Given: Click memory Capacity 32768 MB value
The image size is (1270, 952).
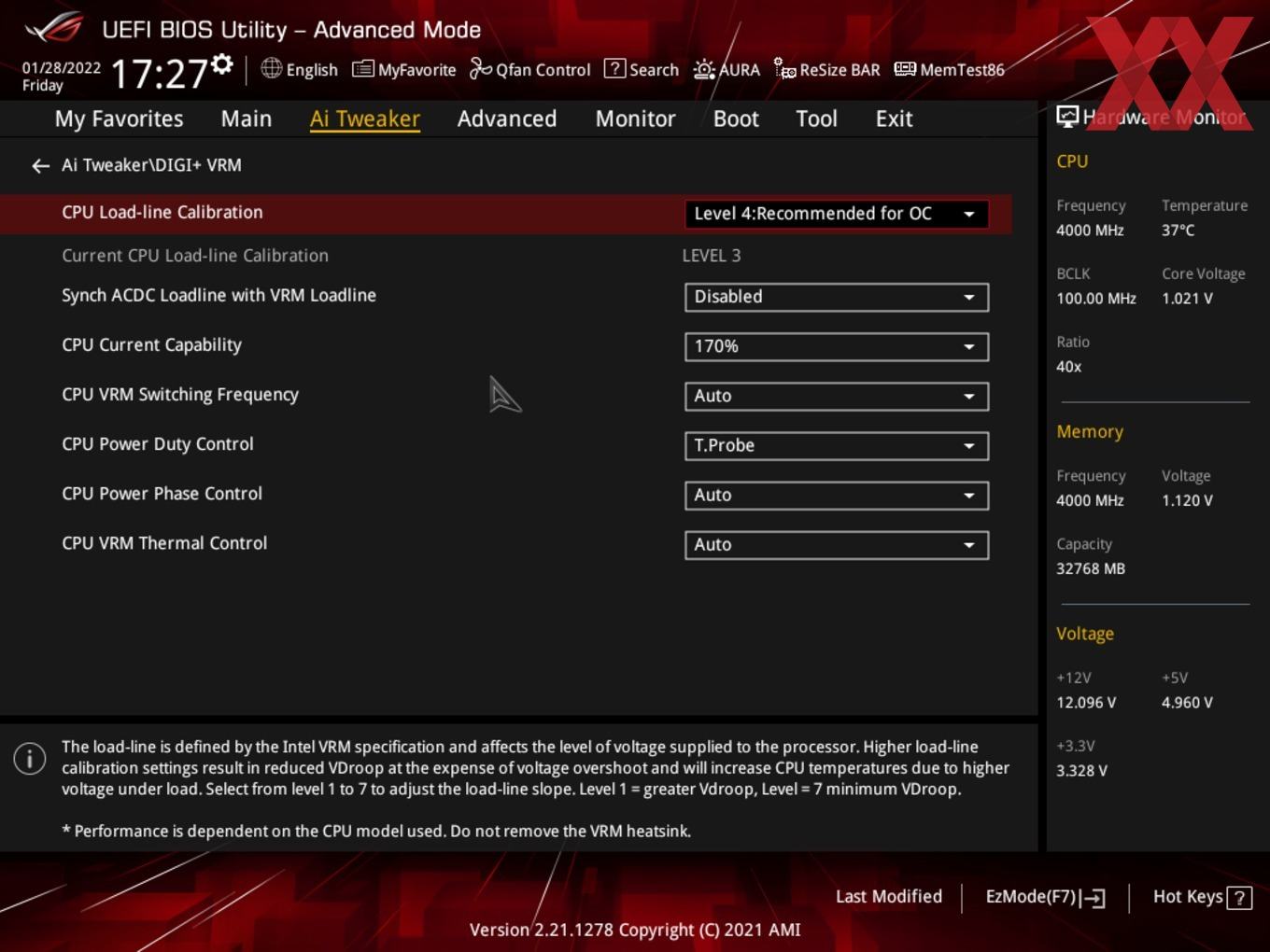Looking at the screenshot, I should coord(1091,568).
